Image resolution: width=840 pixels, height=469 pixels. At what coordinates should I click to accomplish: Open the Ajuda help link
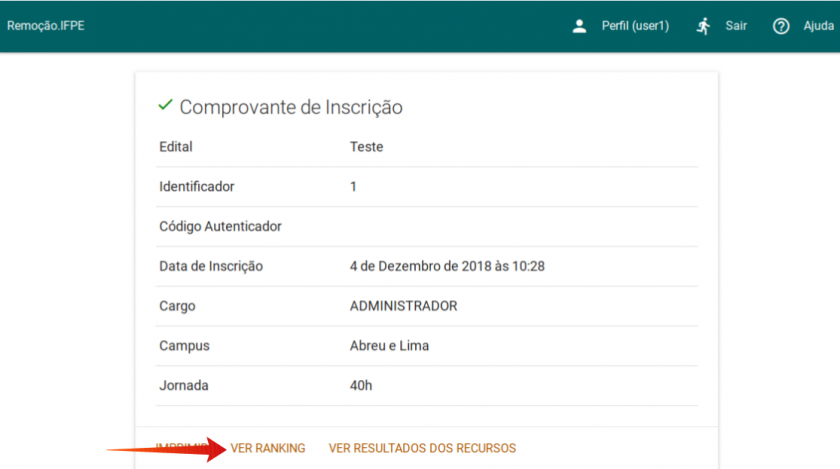818,26
